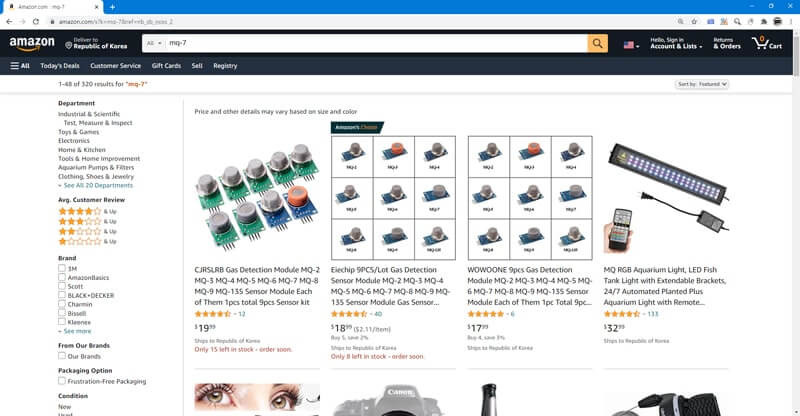Click the browser reload icon

coord(36,21)
